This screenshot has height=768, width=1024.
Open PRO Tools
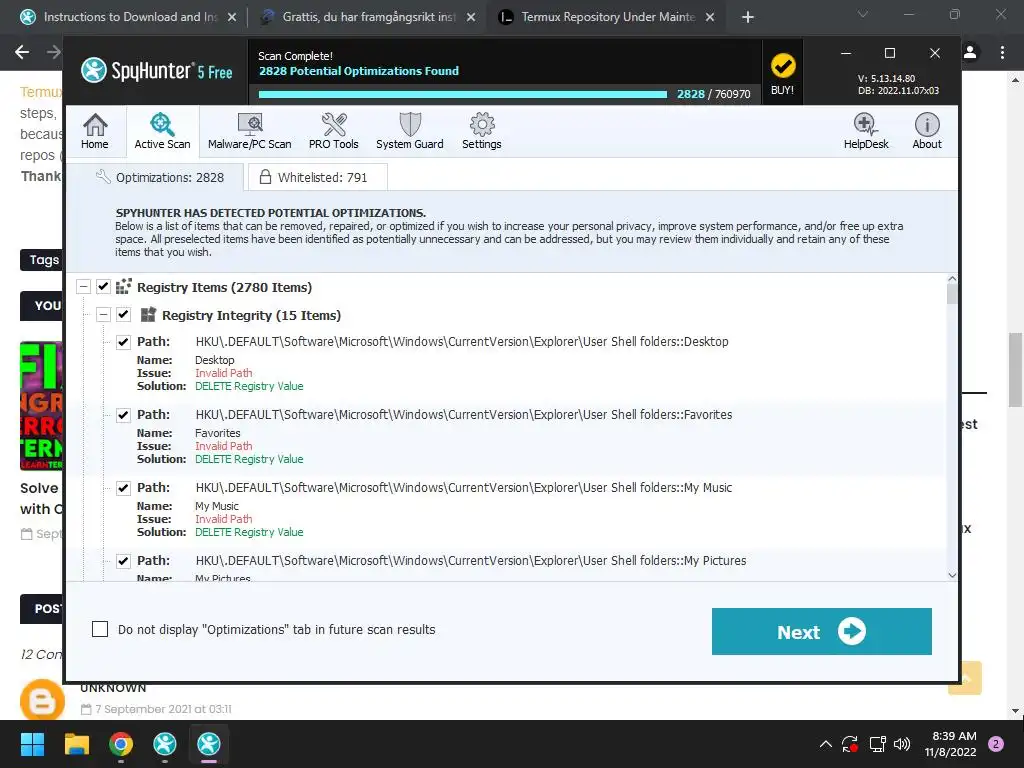(334, 131)
